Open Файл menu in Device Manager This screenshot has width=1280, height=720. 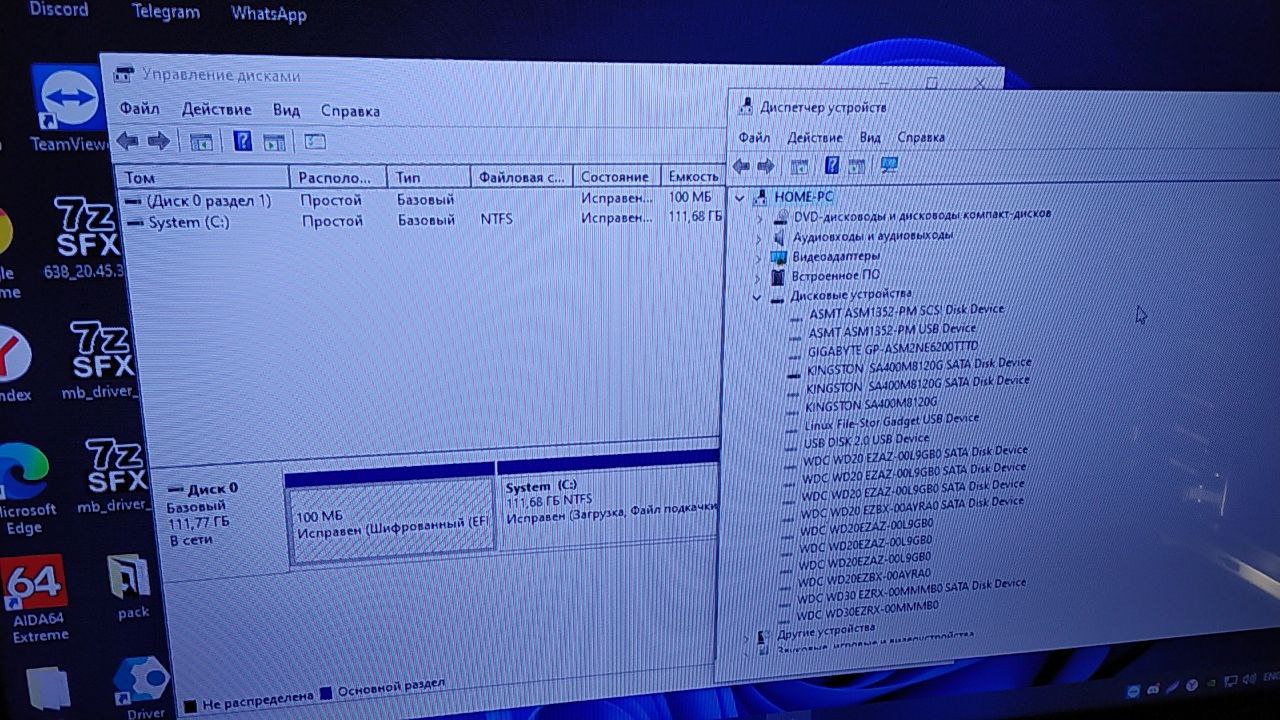tap(754, 137)
